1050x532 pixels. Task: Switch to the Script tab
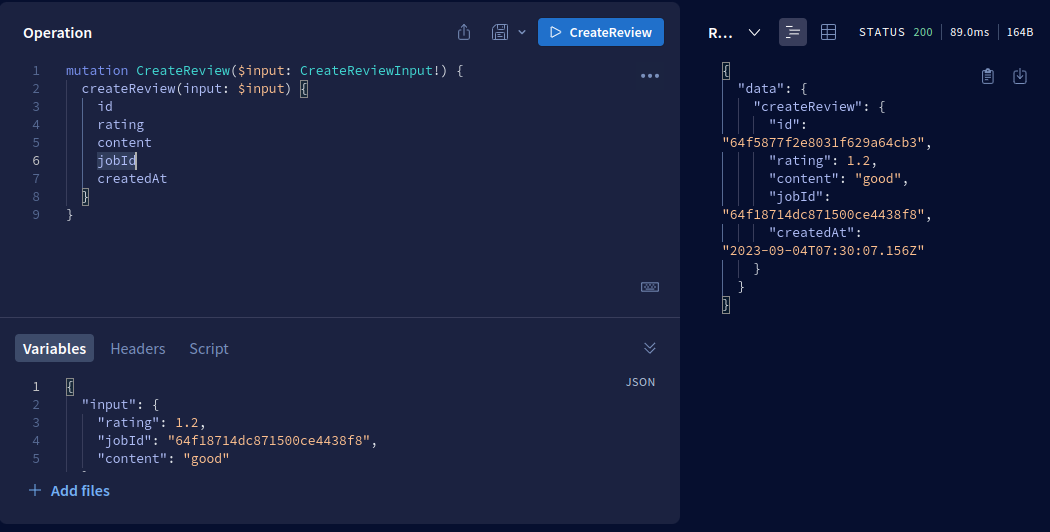(x=209, y=348)
